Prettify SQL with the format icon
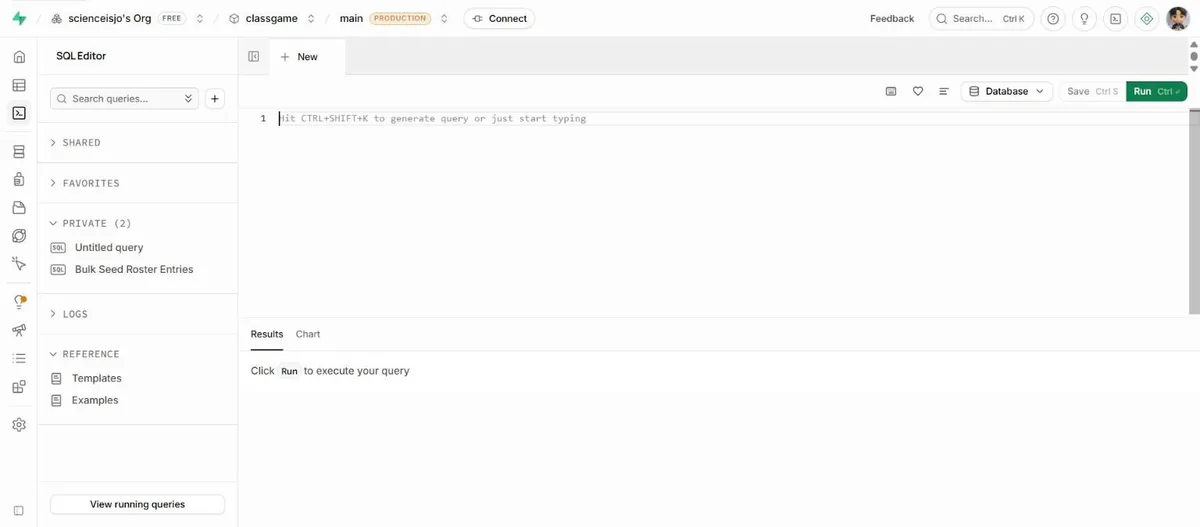 (944, 91)
